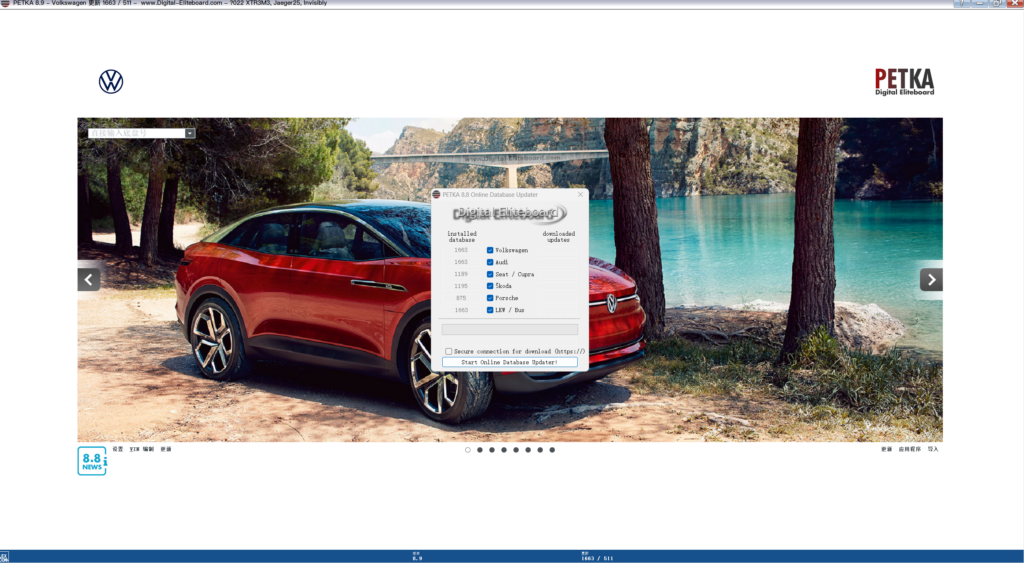Uncheck the Audi database checkbox
1024x563 pixels.
point(490,262)
